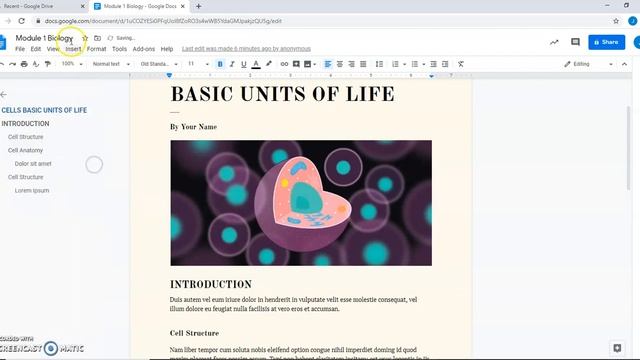This screenshot has width=640, height=360.
Task: Toggle italic formatting
Action: (x=232, y=64)
